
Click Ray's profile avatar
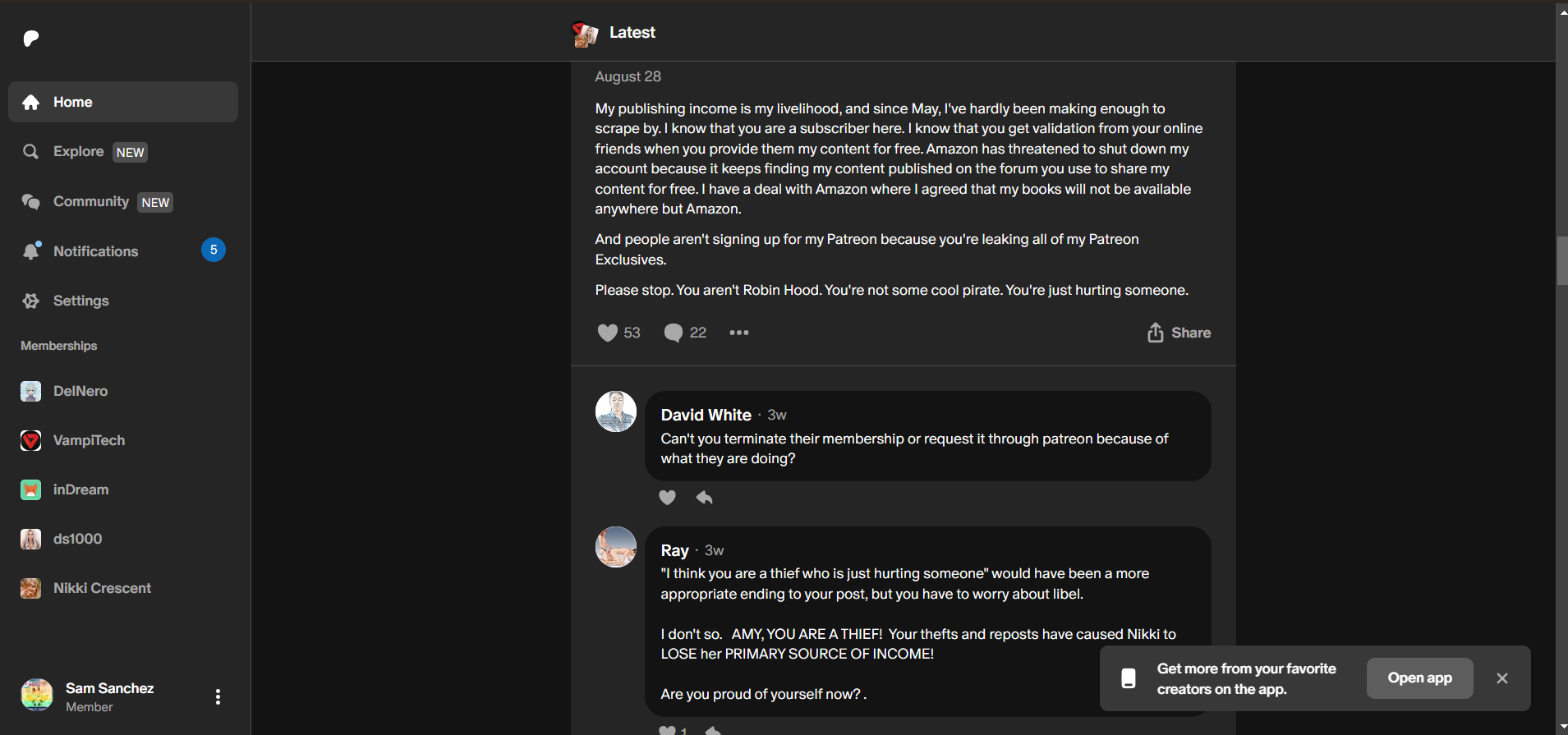(x=616, y=547)
